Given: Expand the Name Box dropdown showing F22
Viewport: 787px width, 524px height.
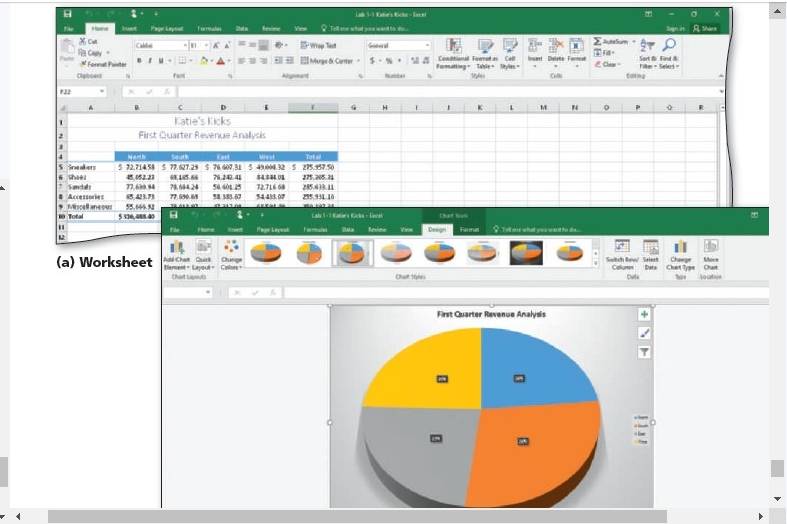Looking at the screenshot, I should click(102, 91).
